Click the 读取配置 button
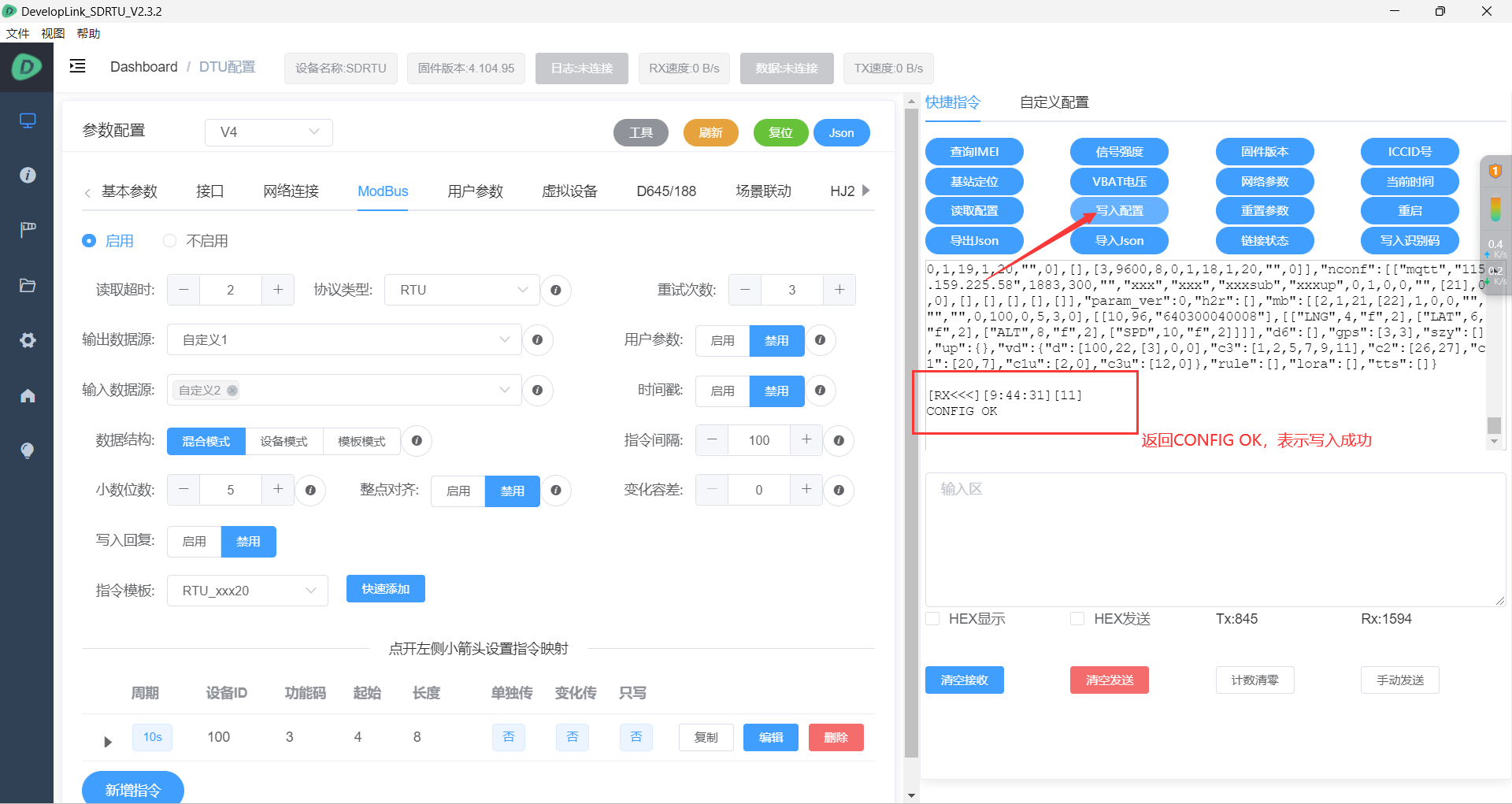1512x804 pixels. [x=974, y=211]
